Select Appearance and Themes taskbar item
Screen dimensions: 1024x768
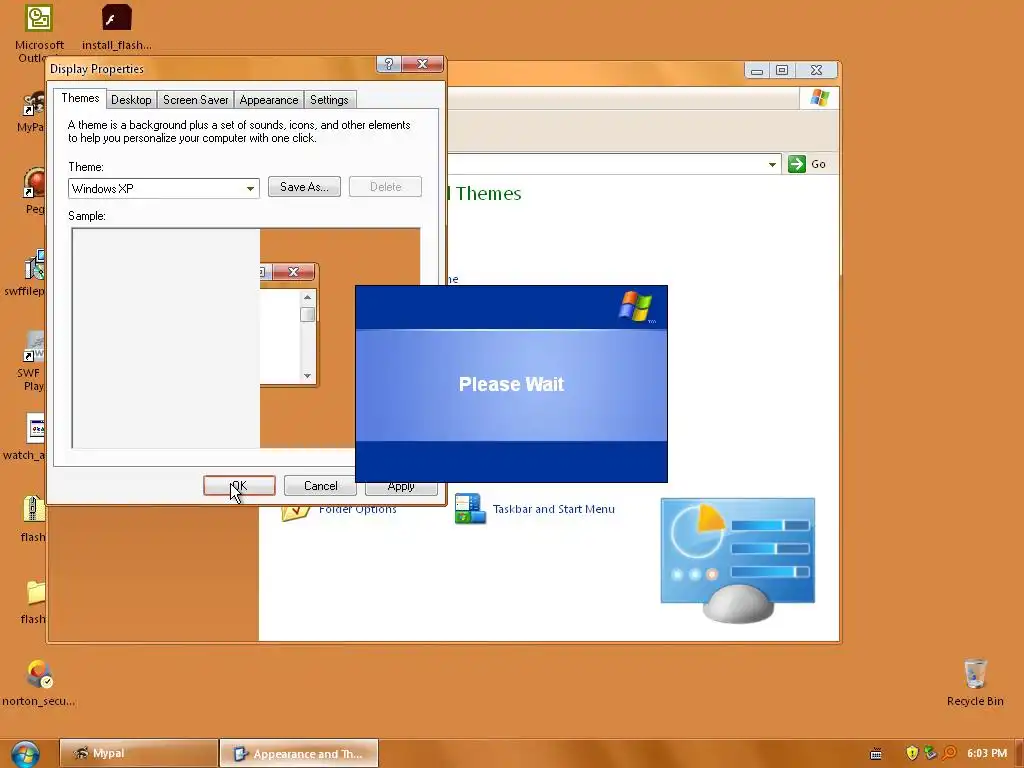(298, 754)
